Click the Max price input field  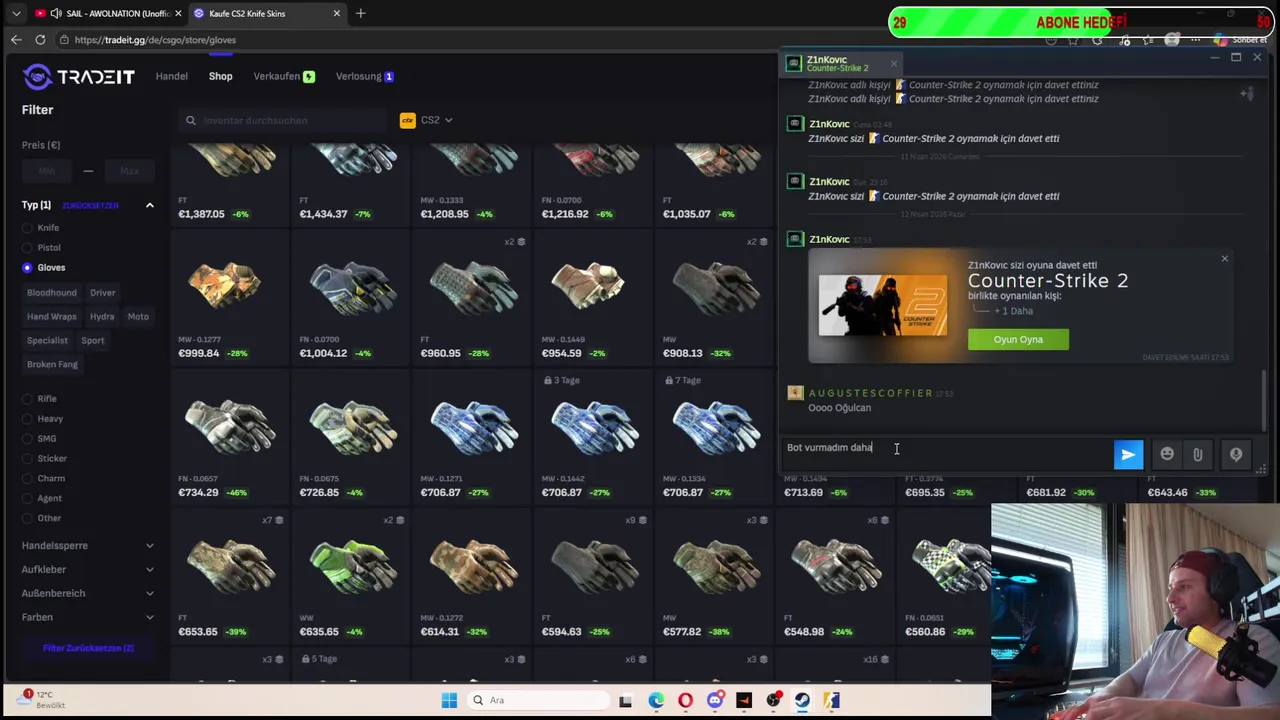coord(130,171)
